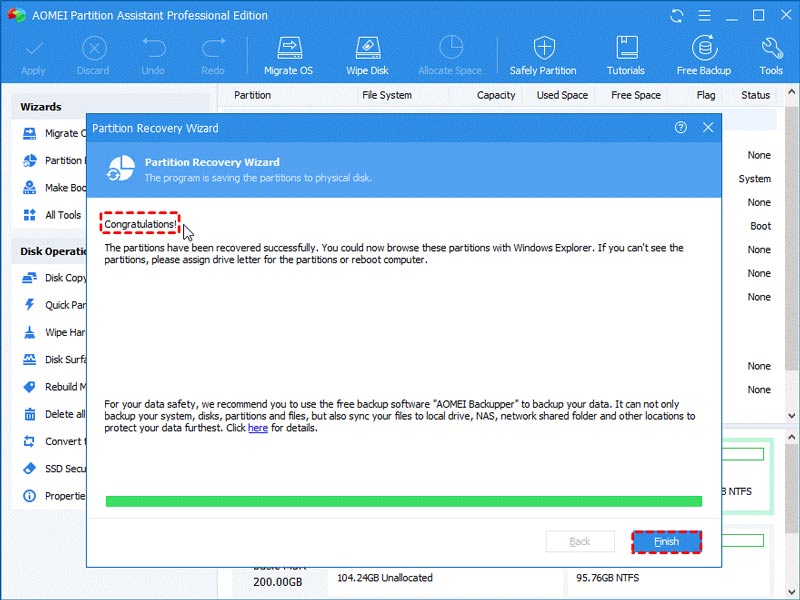The width and height of the screenshot is (800, 600).
Task: Open the hamburger menu in title bar
Action: click(705, 16)
